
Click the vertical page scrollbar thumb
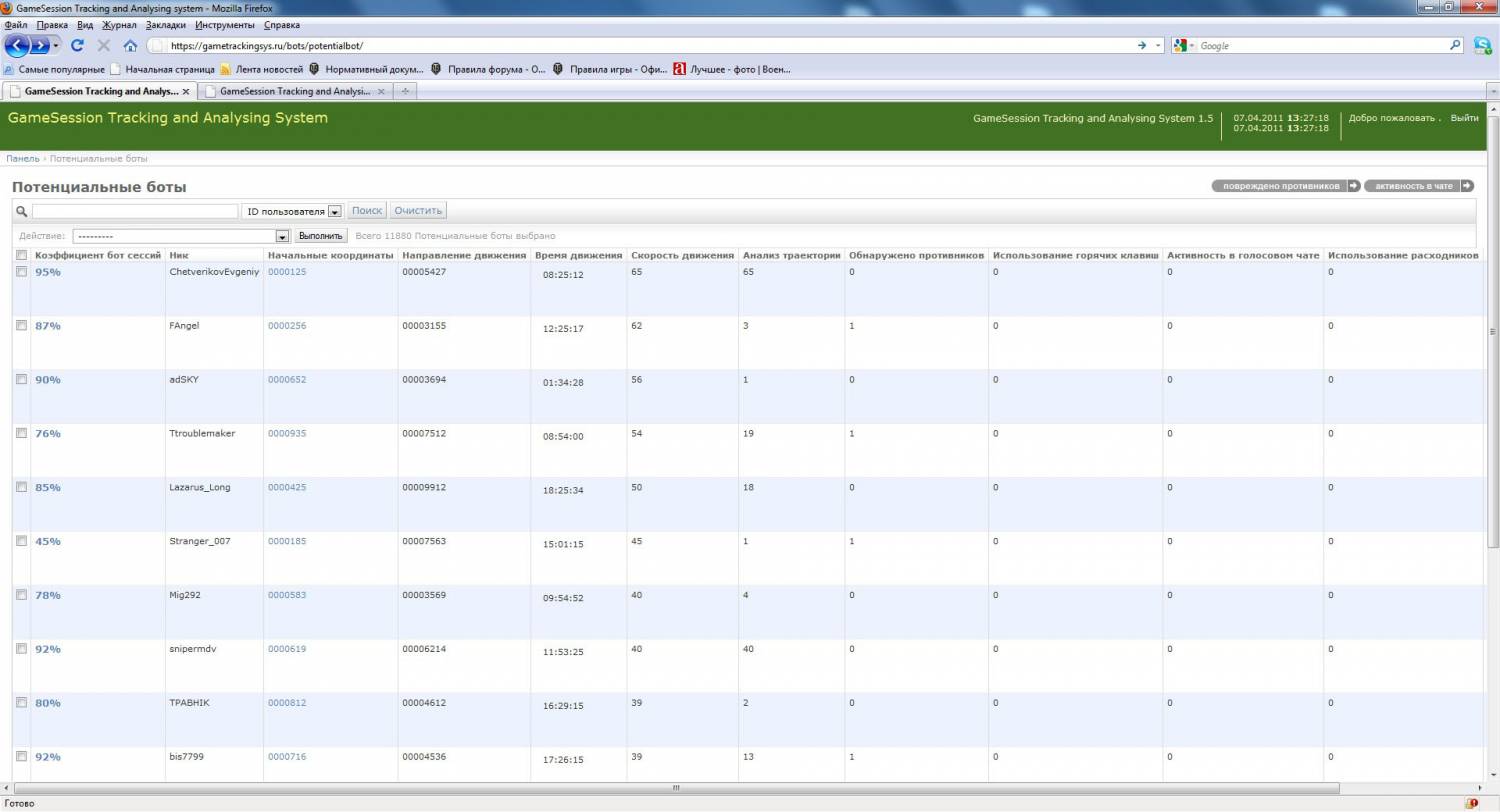[1494, 332]
